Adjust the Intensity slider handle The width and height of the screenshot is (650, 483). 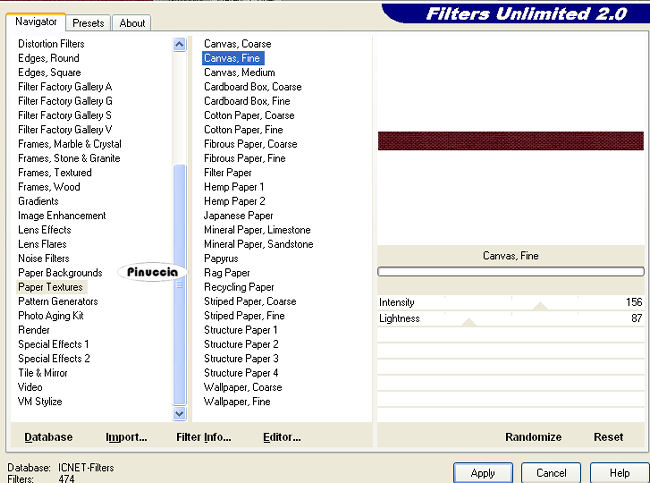point(540,306)
